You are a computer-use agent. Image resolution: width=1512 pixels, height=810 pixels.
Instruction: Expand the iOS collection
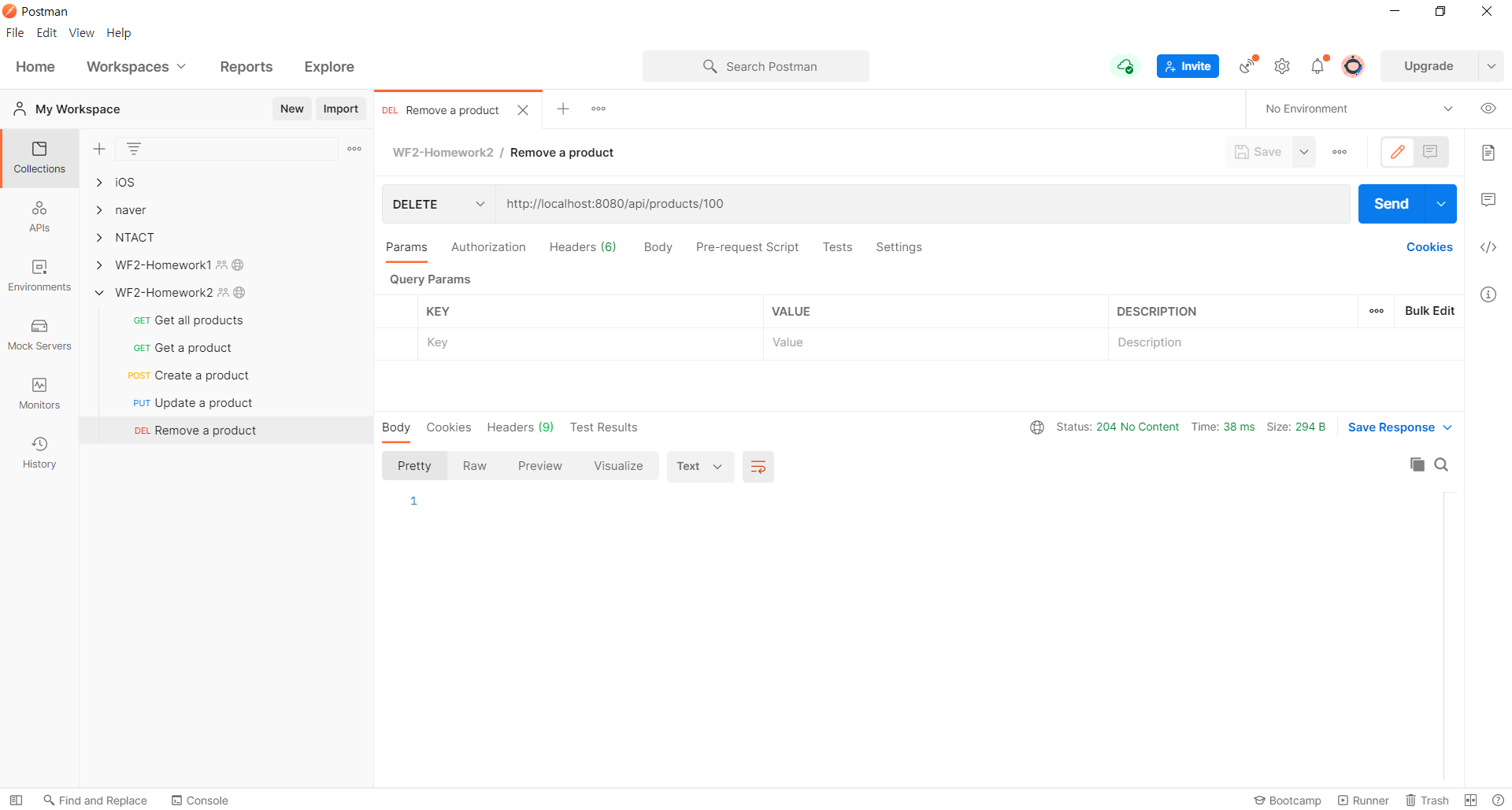click(99, 183)
